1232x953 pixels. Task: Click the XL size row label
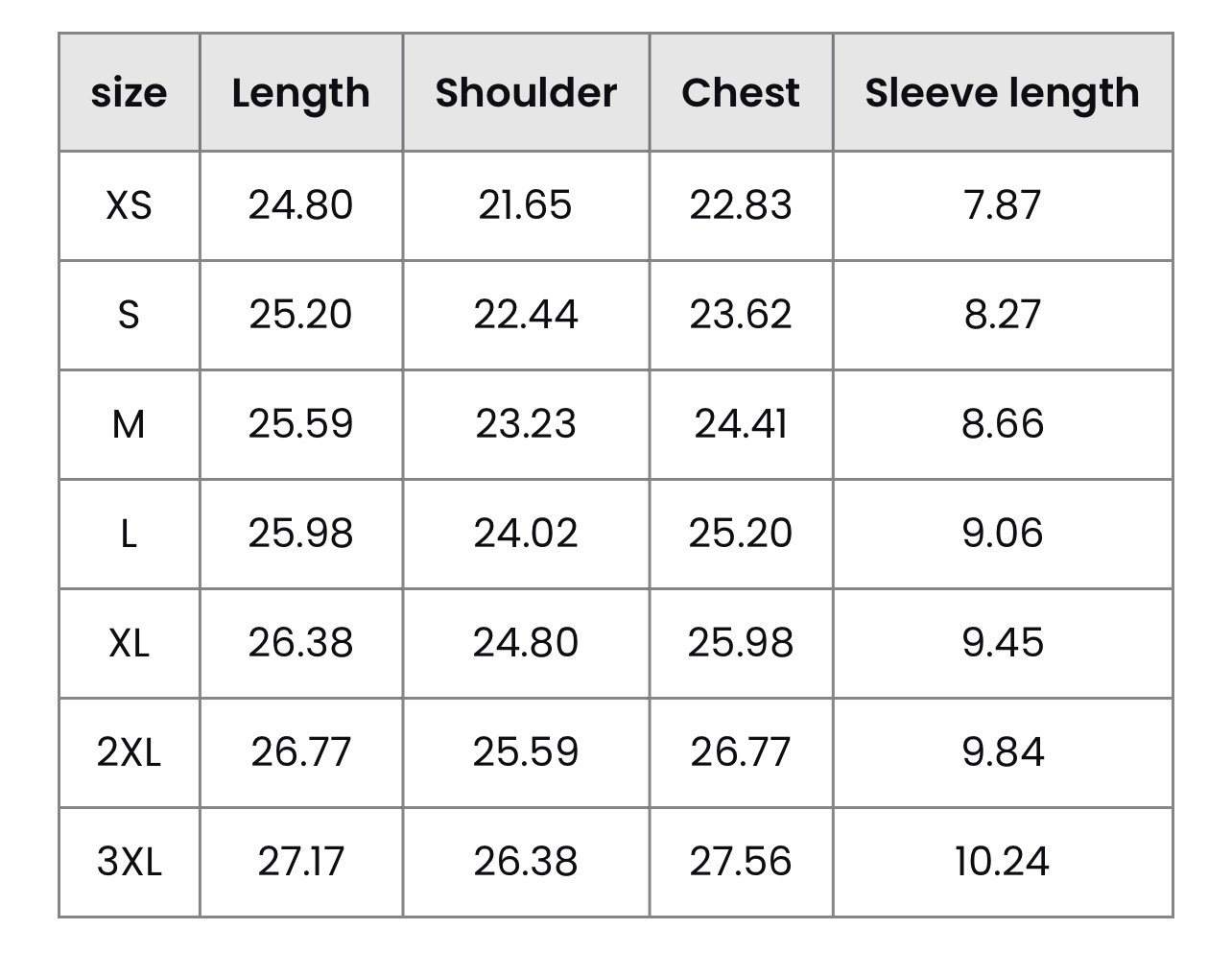pyautogui.click(x=129, y=643)
